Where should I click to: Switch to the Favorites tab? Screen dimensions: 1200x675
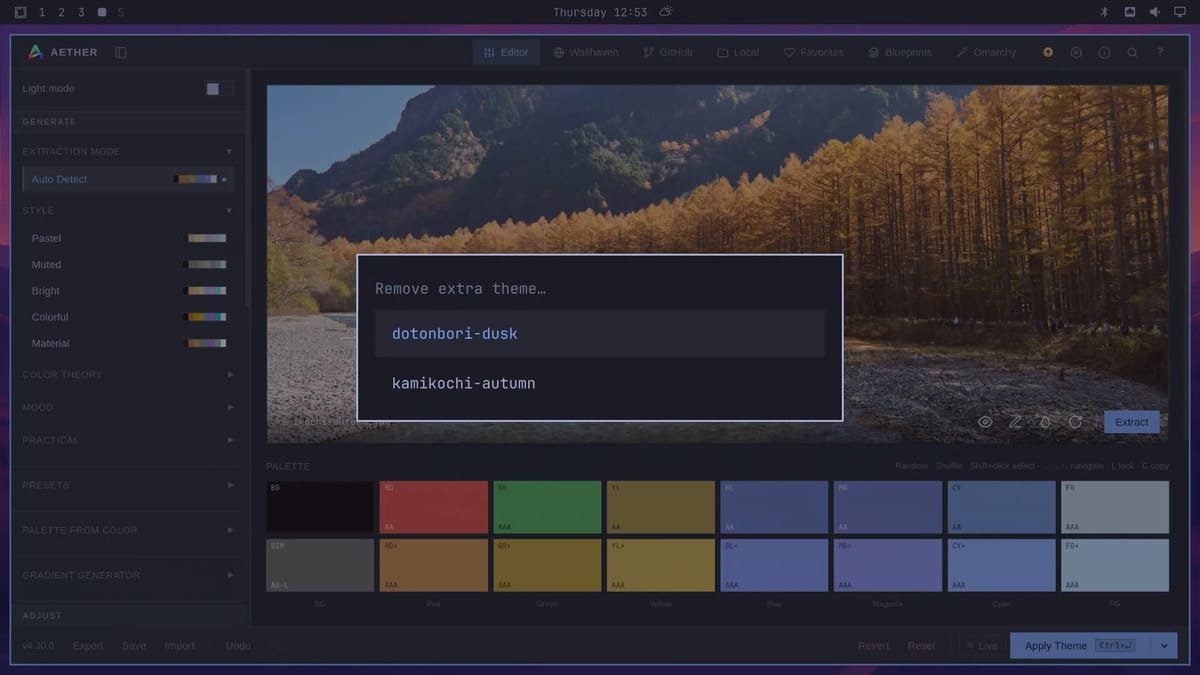[x=814, y=52]
